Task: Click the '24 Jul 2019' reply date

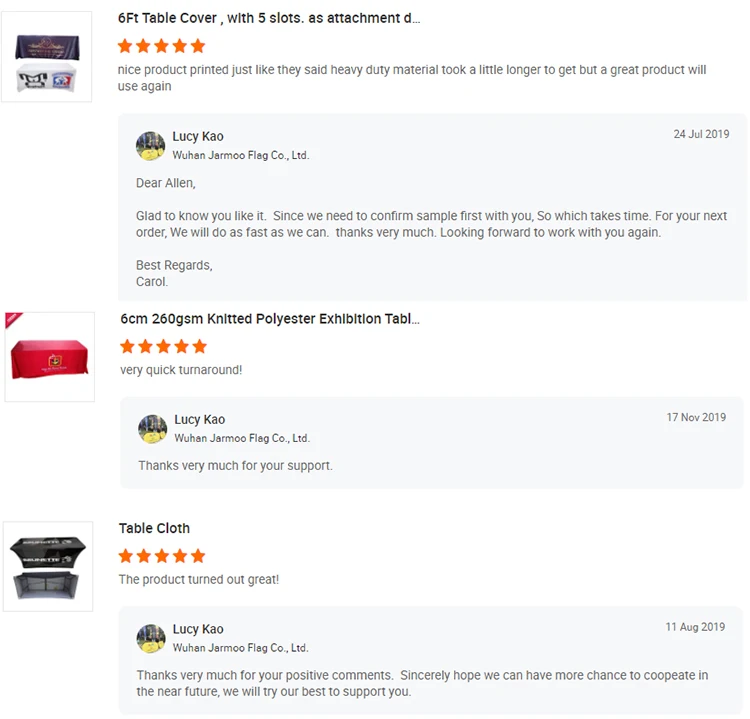Action: tap(701, 134)
